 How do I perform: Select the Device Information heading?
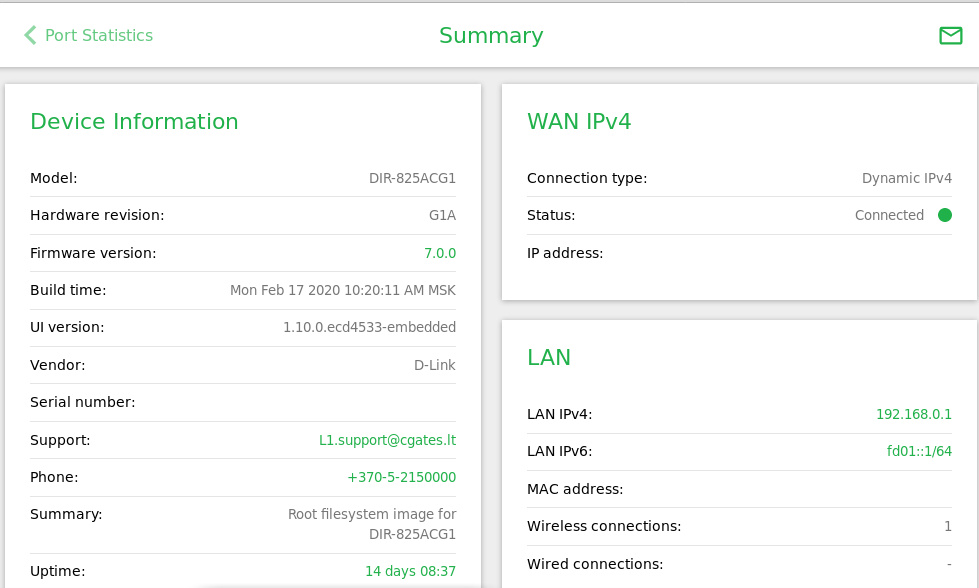(134, 121)
